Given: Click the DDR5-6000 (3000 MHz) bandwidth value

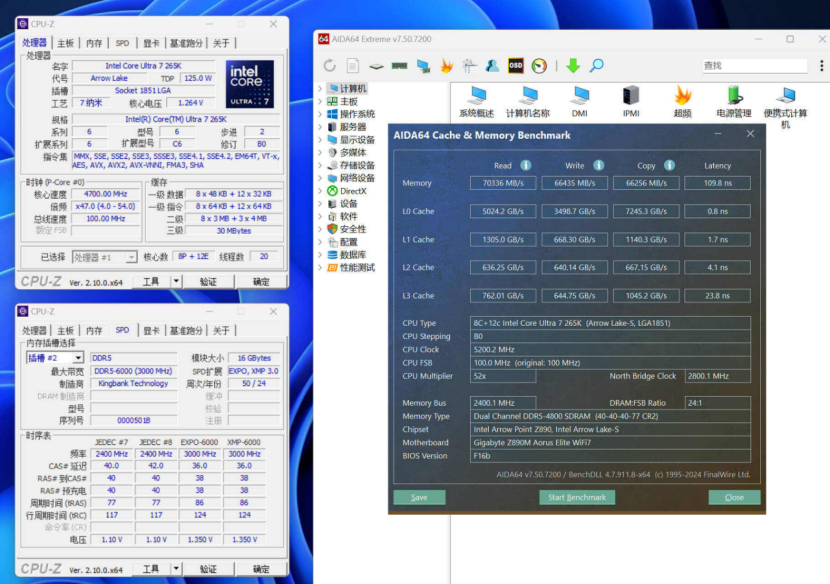Looking at the screenshot, I should (x=133, y=371).
